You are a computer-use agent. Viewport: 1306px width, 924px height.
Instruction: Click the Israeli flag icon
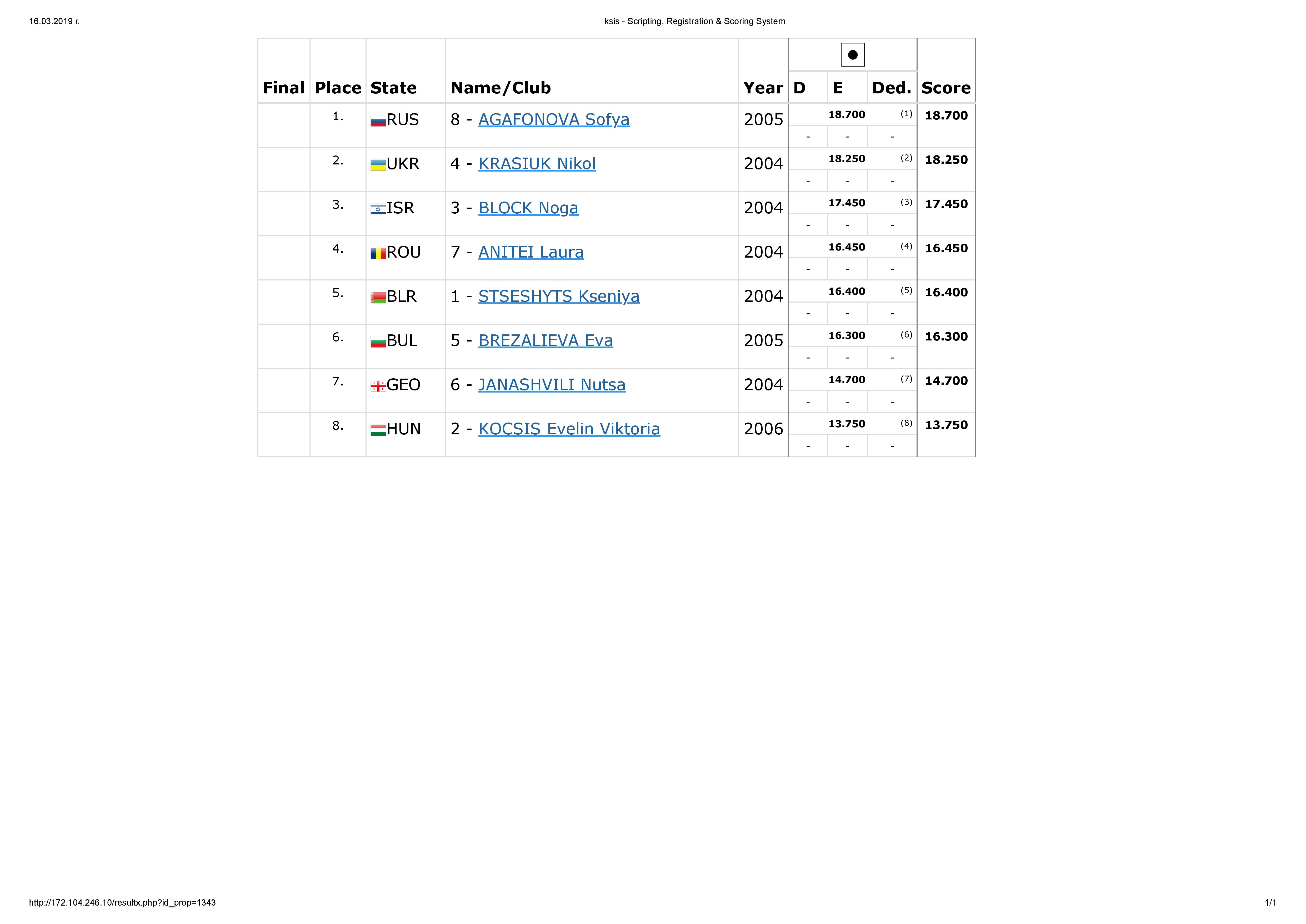pos(378,209)
